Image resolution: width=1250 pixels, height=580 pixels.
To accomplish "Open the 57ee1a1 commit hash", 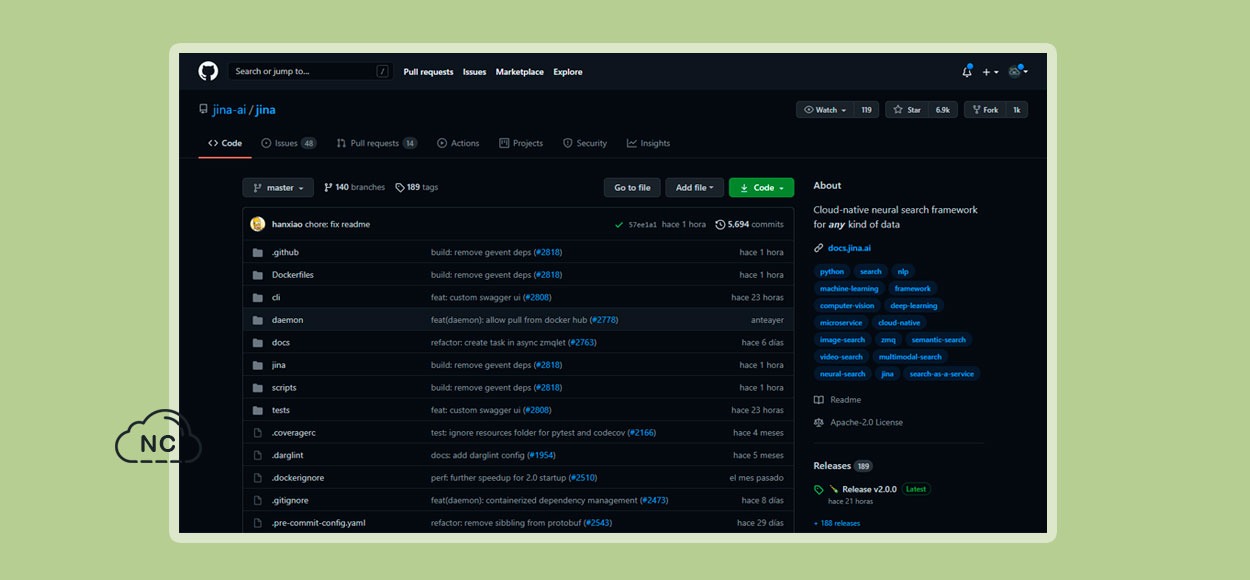I will [643, 225].
